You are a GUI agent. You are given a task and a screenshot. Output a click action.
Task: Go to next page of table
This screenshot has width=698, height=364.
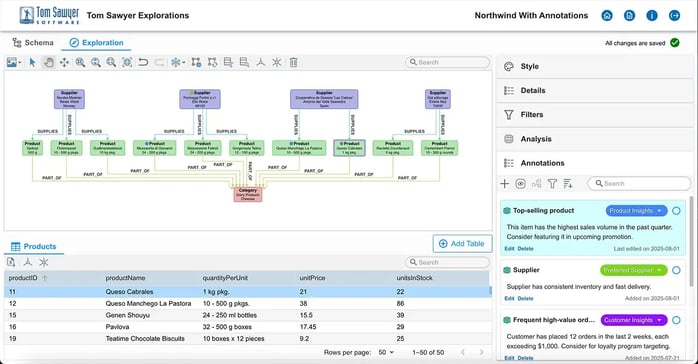pyautogui.click(x=481, y=352)
